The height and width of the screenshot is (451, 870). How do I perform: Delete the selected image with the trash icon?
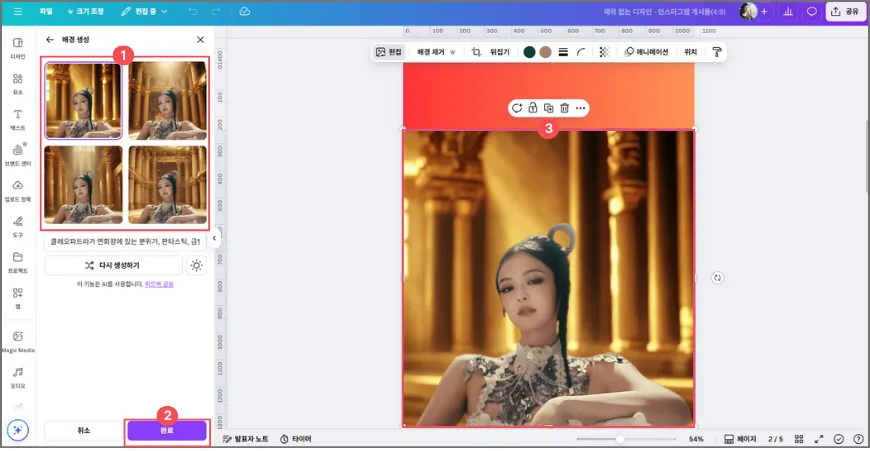click(x=564, y=108)
